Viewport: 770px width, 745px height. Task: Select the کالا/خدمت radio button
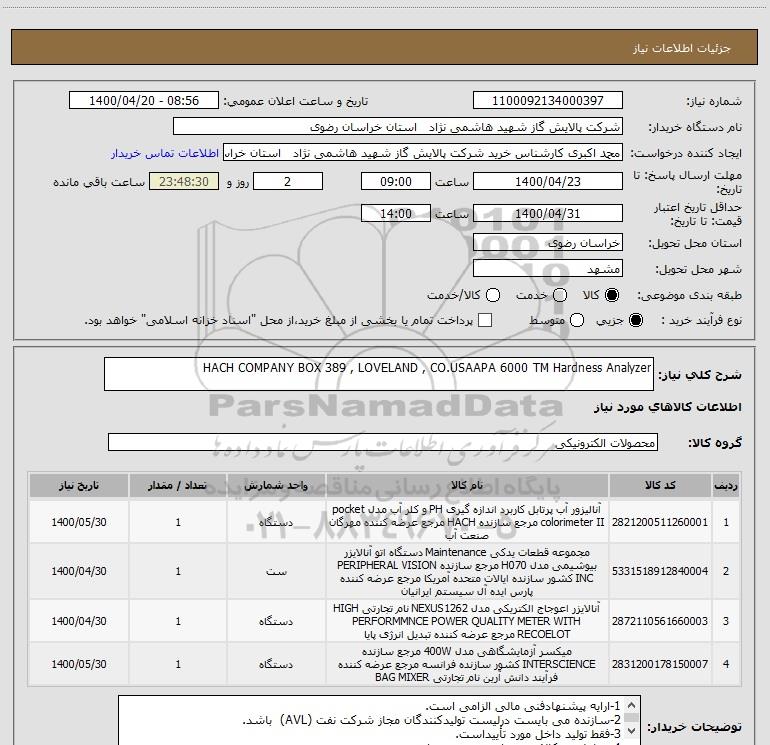click(x=493, y=295)
